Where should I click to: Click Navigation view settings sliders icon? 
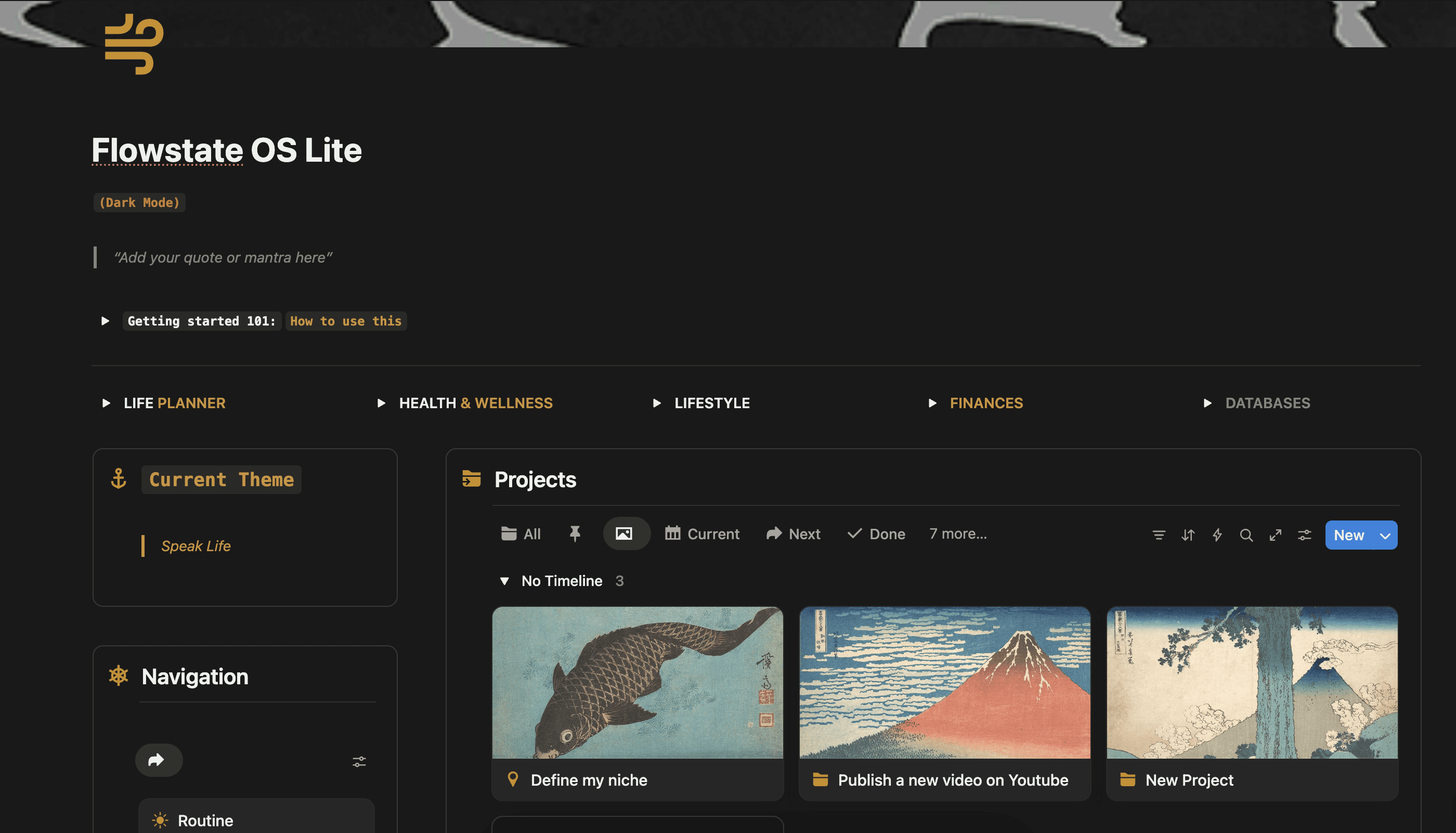(x=359, y=761)
